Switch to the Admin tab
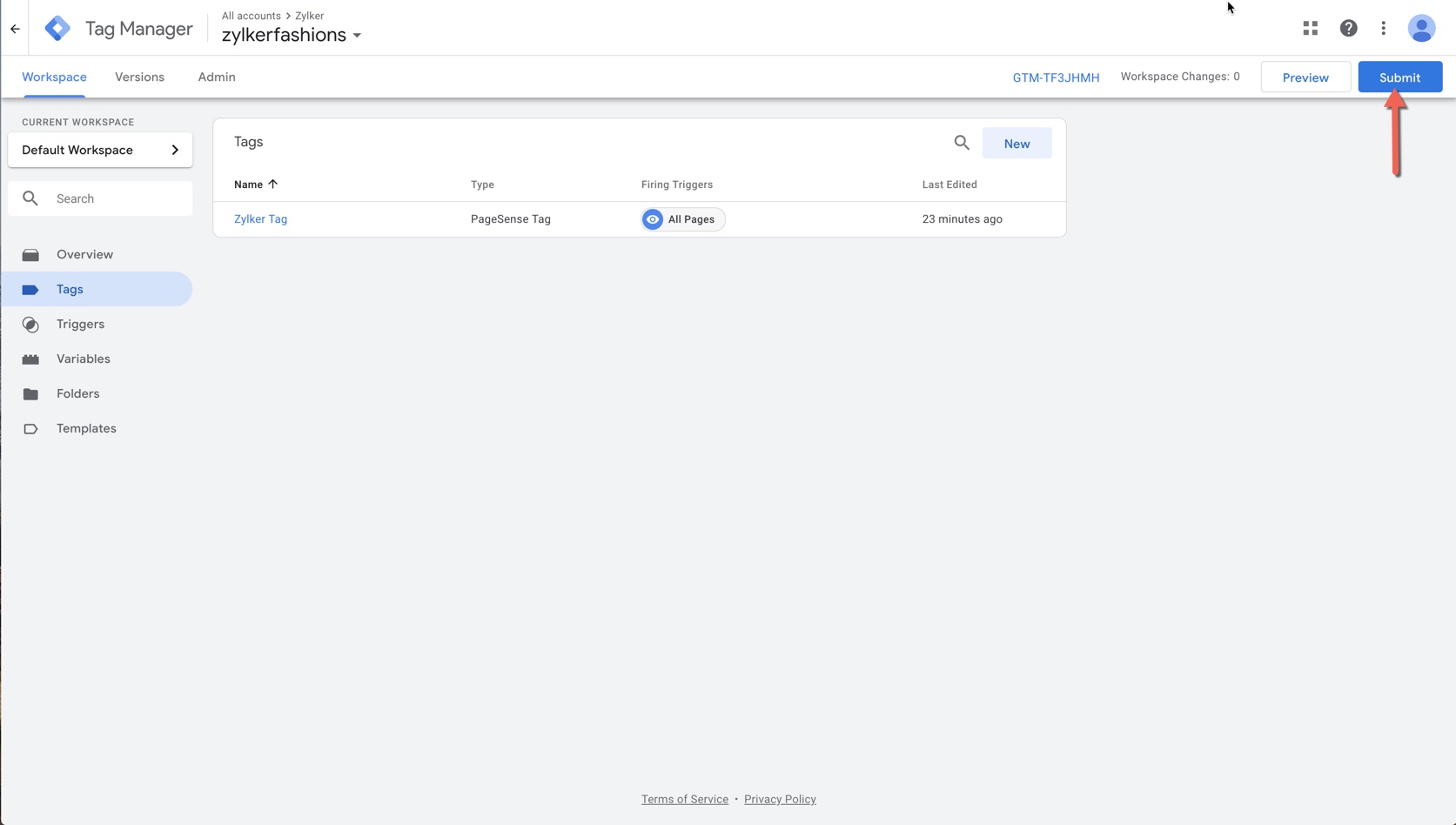1456x825 pixels. (x=217, y=77)
